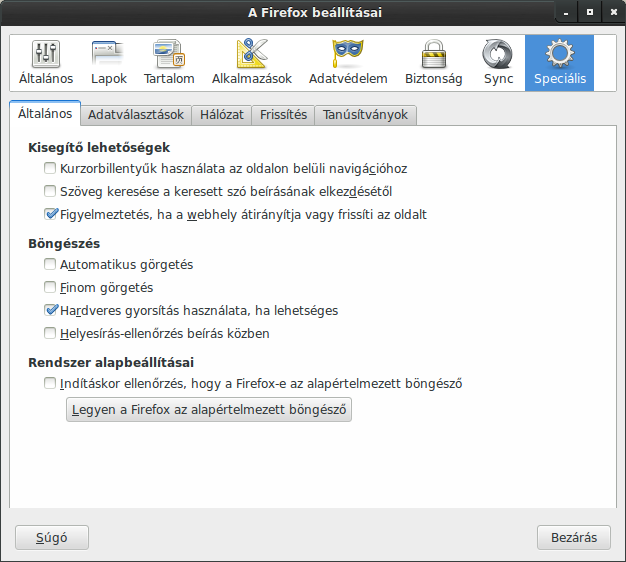The height and width of the screenshot is (562, 626).
Task: Enable Szöveg keresése beírás elkezdésétől checkbox
Action: coord(50,191)
